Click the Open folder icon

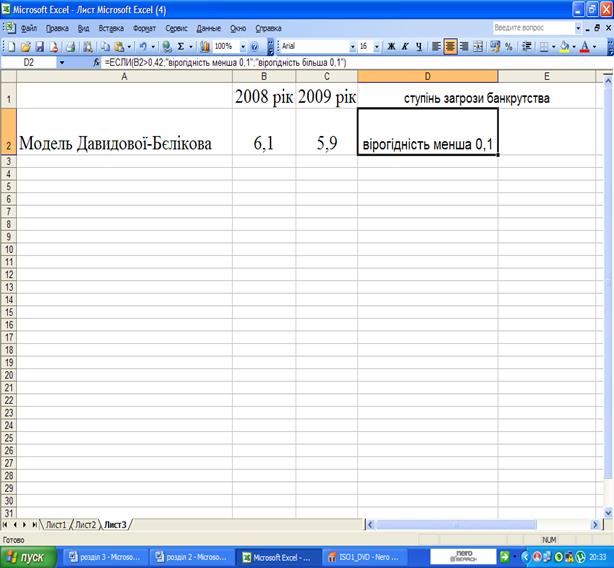[x=26, y=46]
